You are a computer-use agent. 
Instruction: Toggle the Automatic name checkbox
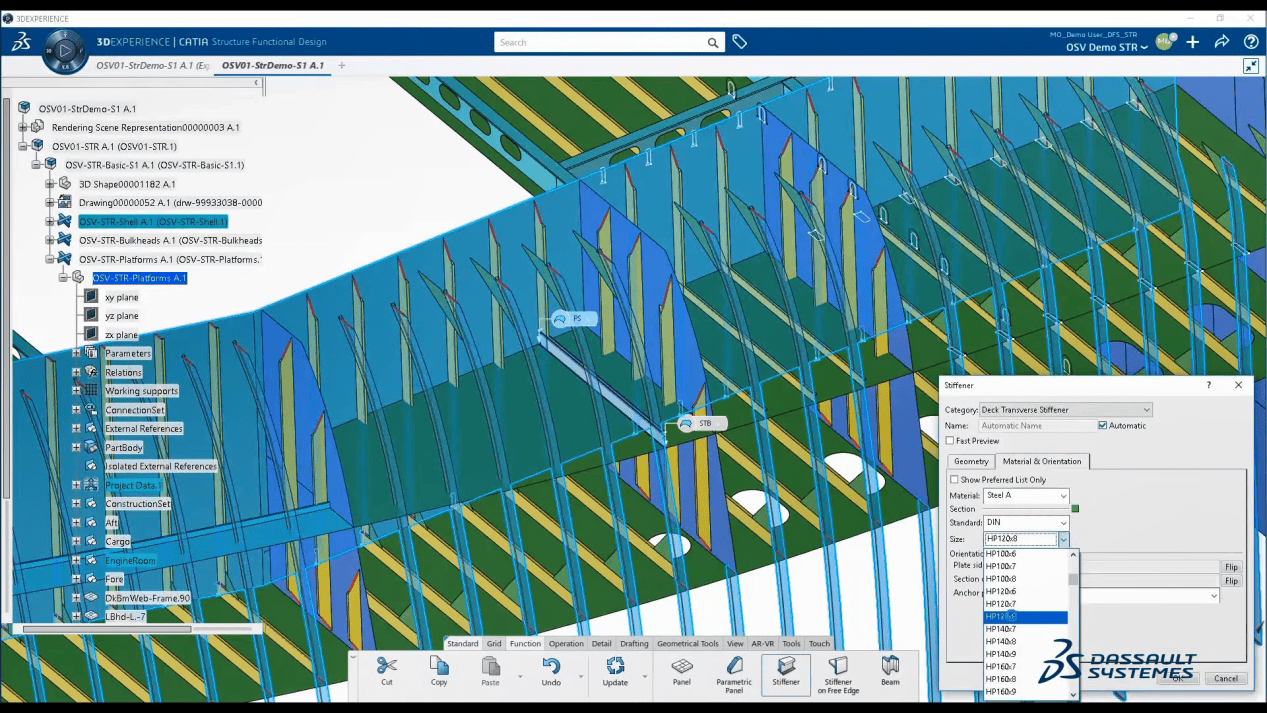pyautogui.click(x=1103, y=425)
